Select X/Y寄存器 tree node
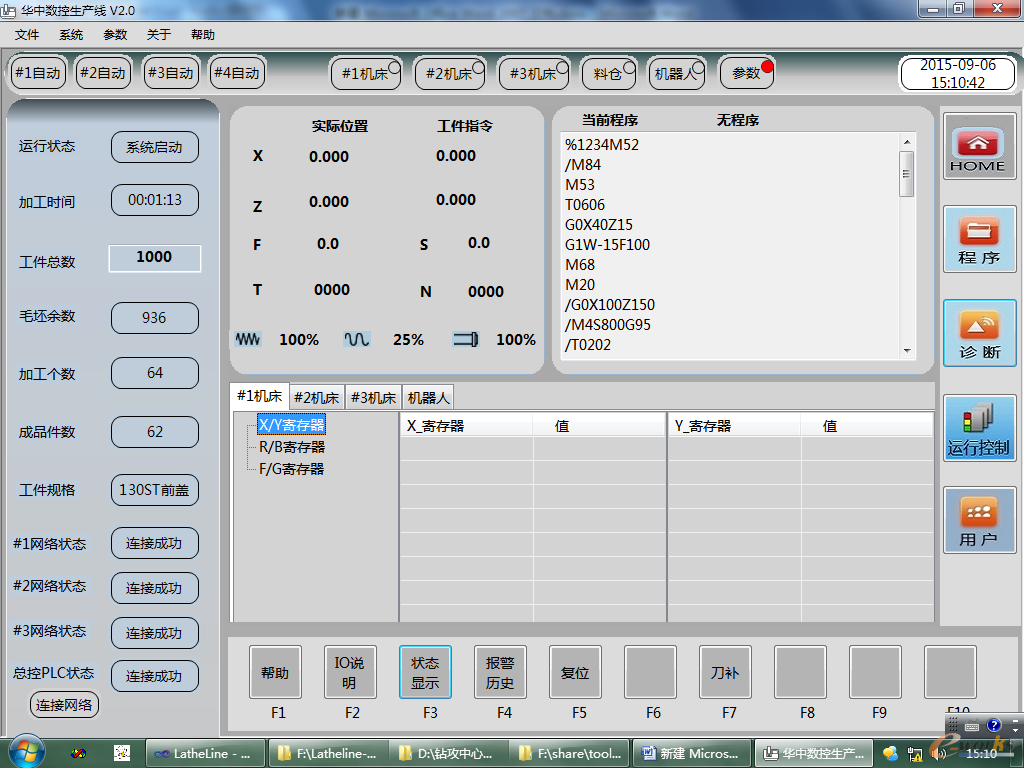 (x=291, y=425)
